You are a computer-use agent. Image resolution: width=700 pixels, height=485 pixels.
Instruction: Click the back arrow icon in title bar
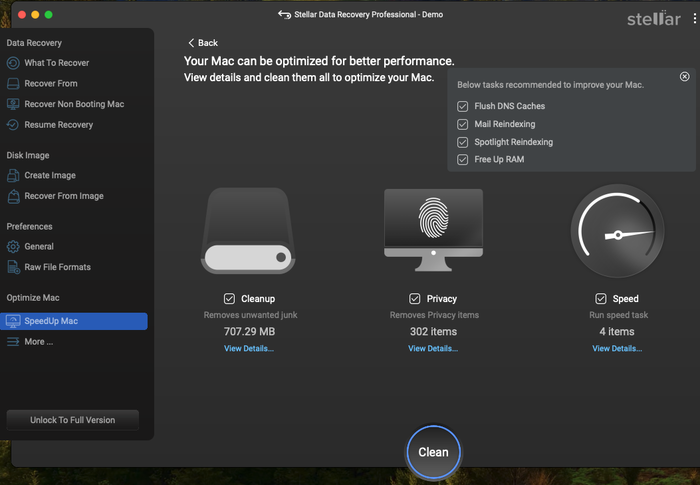(x=284, y=15)
